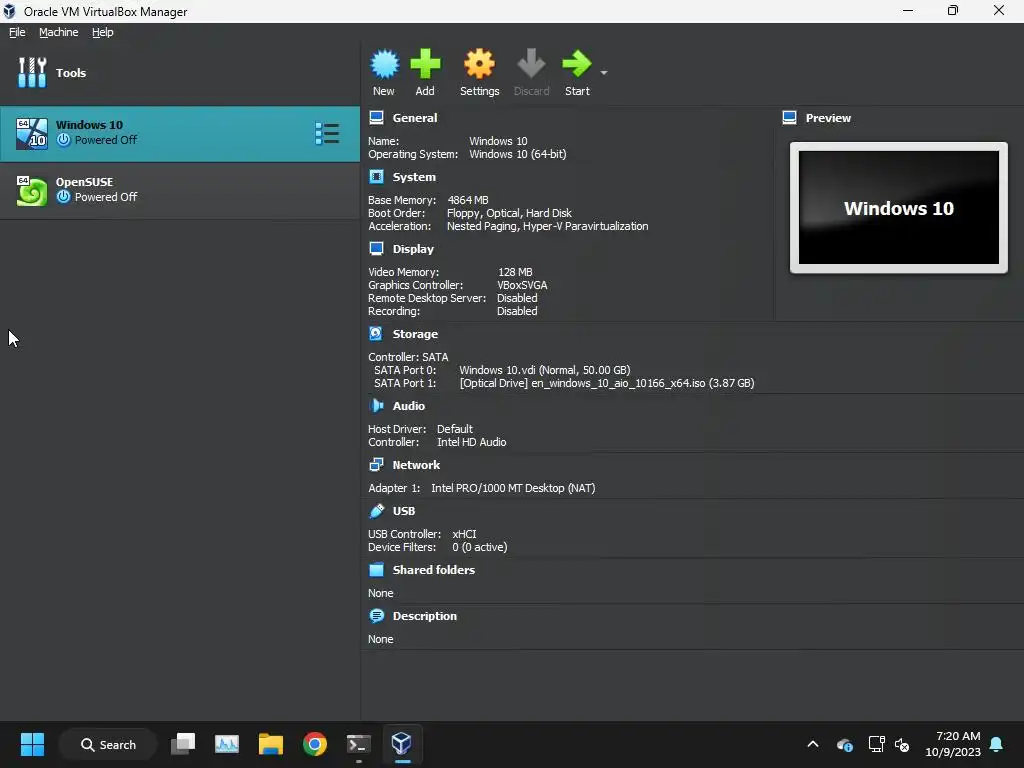The width and height of the screenshot is (1024, 768).
Task: Select the Windows 10 VM icon
Action: click(x=31, y=133)
